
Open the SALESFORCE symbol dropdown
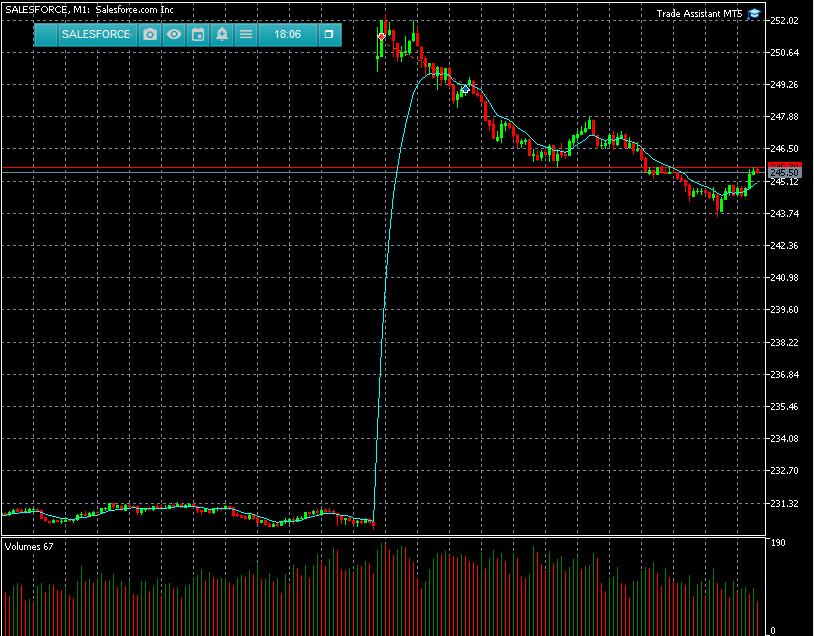coord(98,34)
